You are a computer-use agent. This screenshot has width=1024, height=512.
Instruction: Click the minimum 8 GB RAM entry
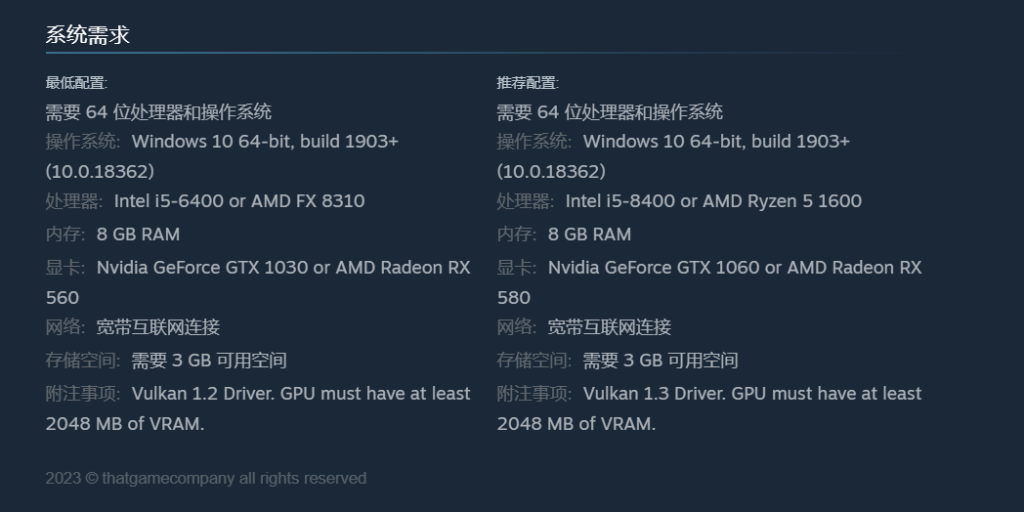coord(138,234)
